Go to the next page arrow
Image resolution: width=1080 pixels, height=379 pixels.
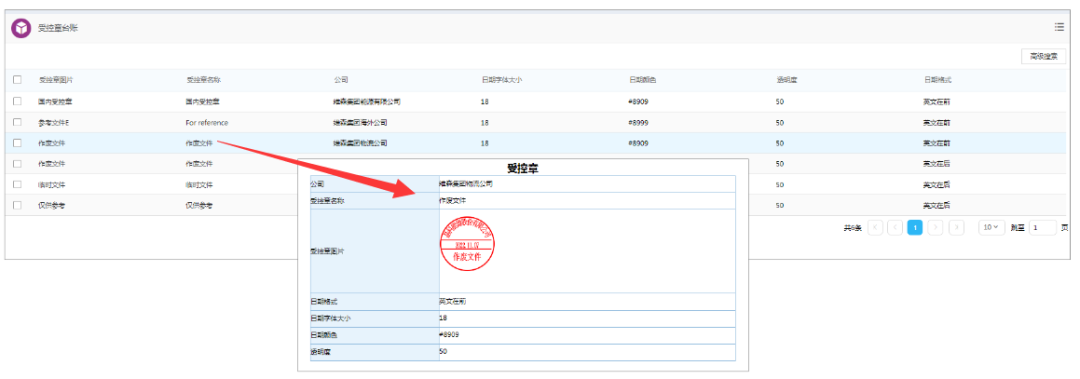pyautogui.click(x=935, y=227)
